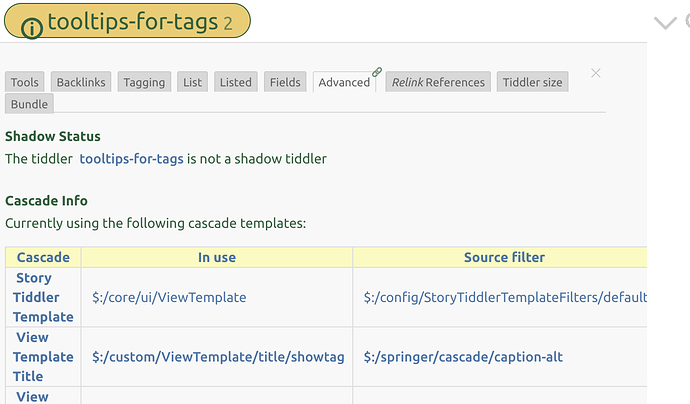Close the info panel with the X icon
The width and height of the screenshot is (690, 404).
point(596,73)
